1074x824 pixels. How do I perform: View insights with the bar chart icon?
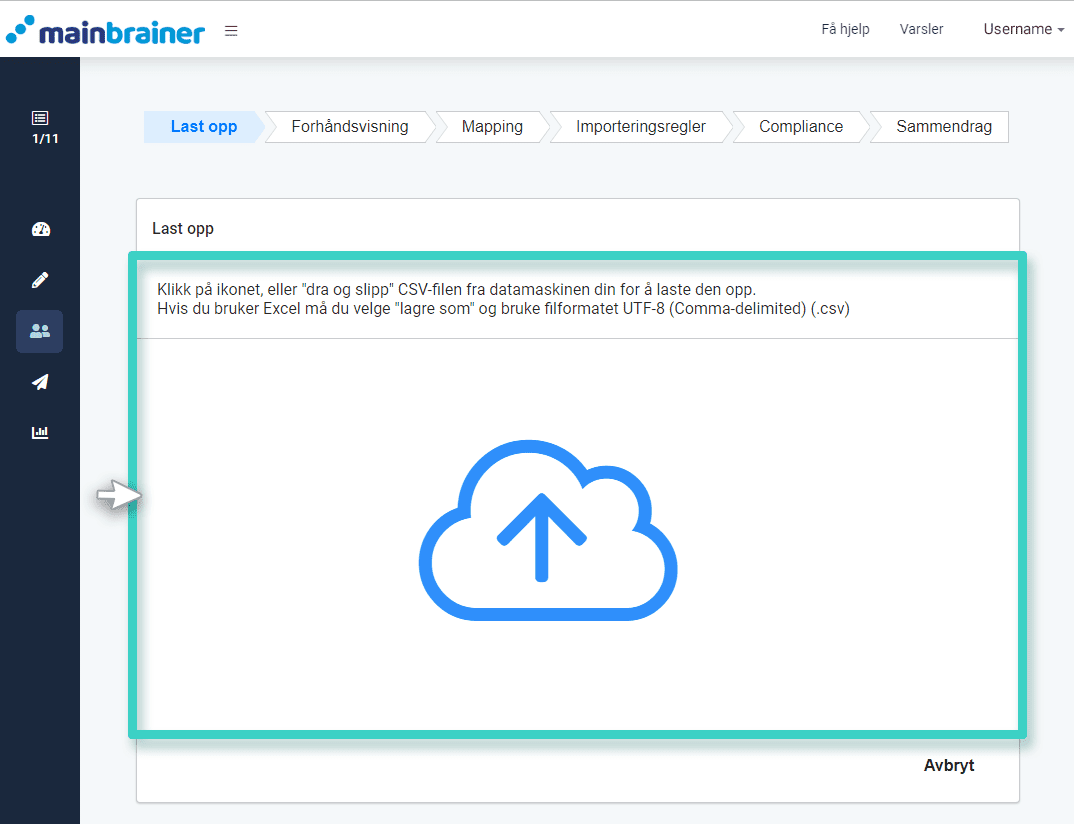39,432
